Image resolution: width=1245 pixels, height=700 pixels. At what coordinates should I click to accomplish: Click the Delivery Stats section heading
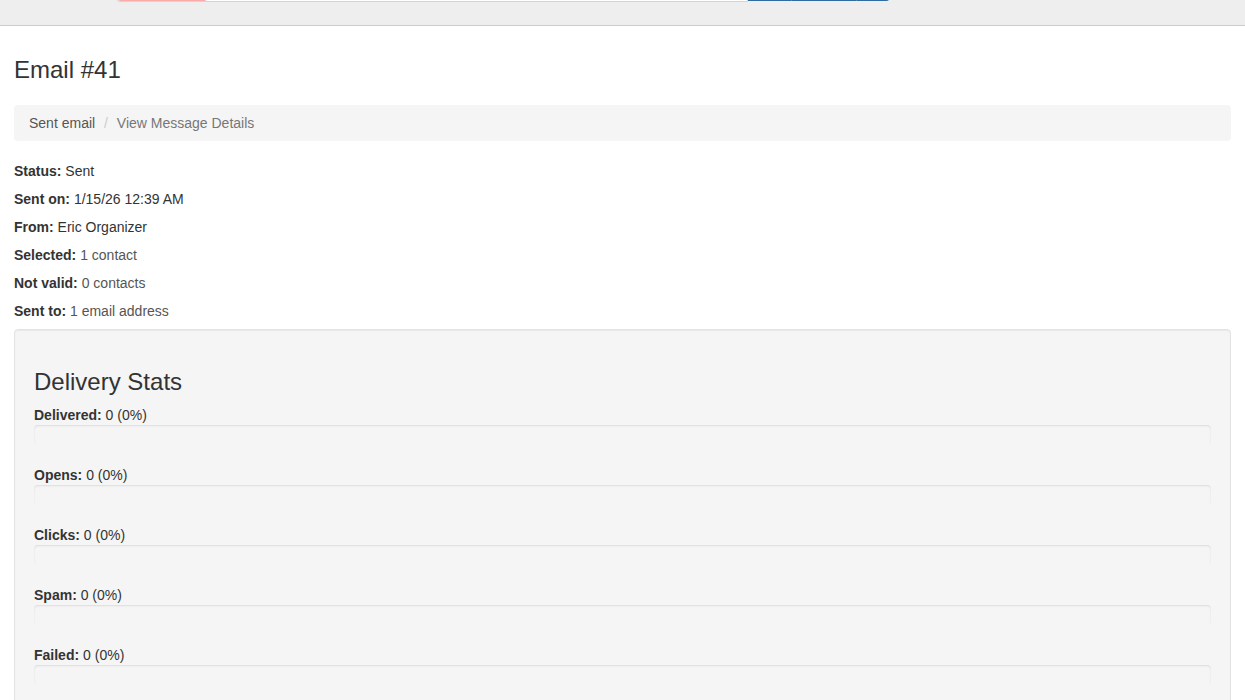[x=107, y=382]
